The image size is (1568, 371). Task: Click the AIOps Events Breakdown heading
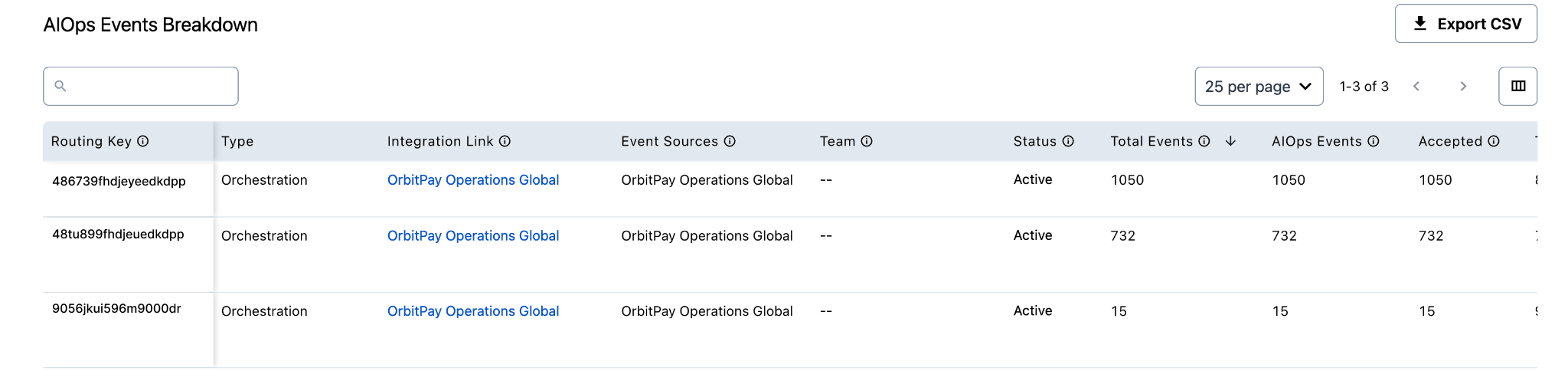(x=151, y=25)
